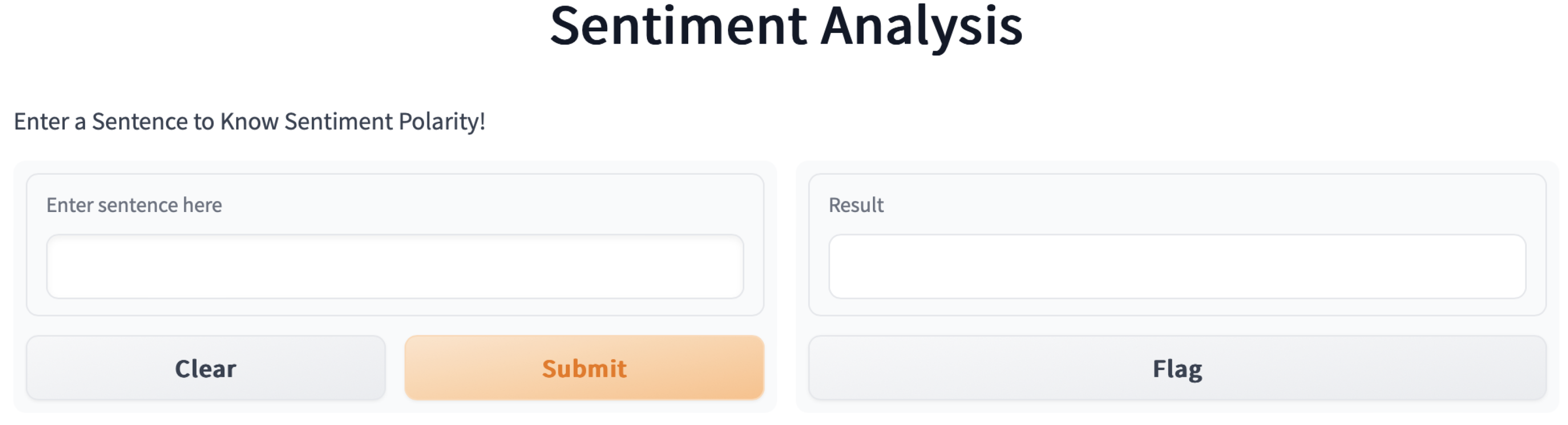The width and height of the screenshot is (1568, 425).
Task: Click the "Enter sentence here" label
Action: [x=134, y=206]
